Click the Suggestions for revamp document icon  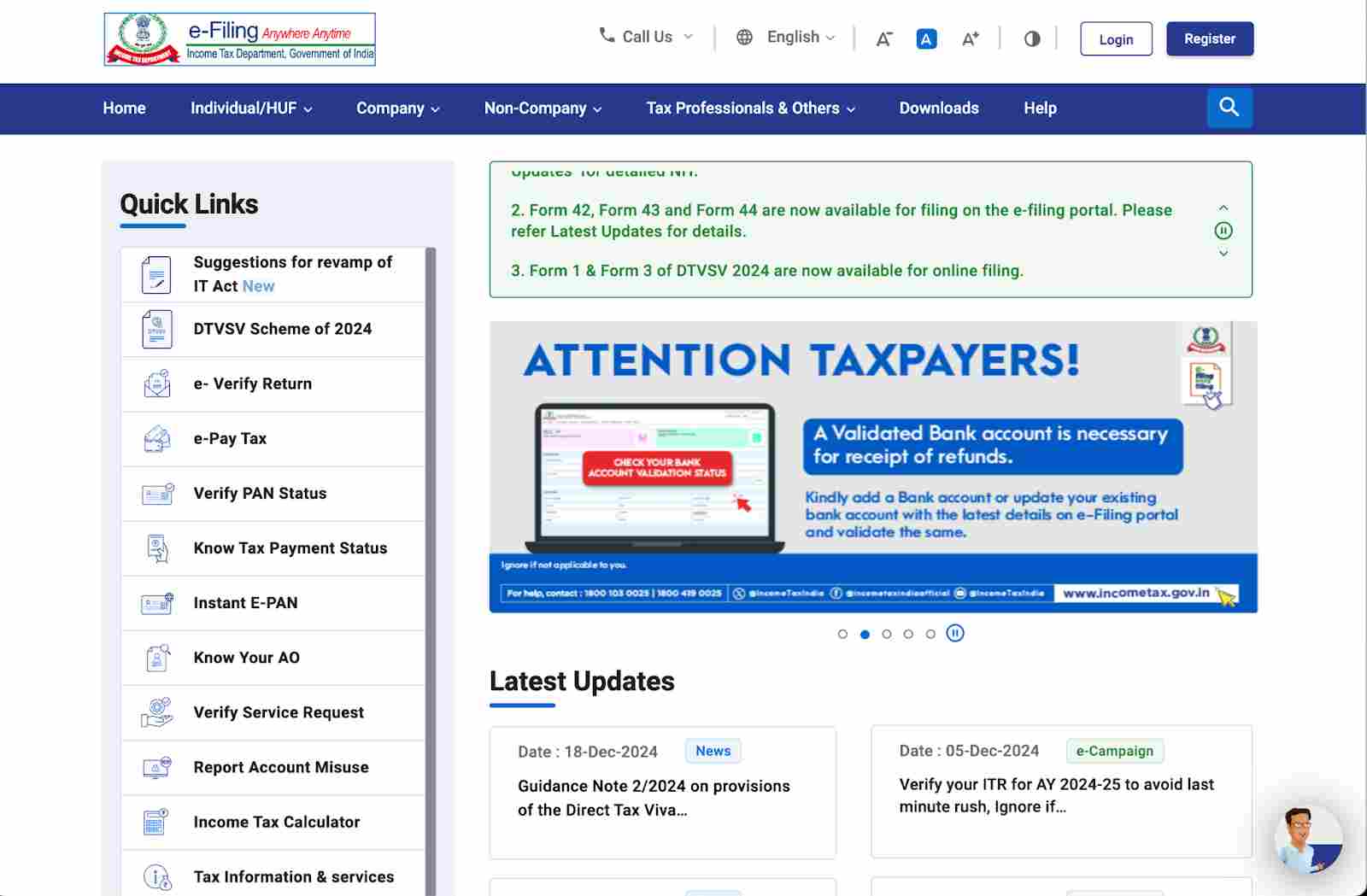157,274
